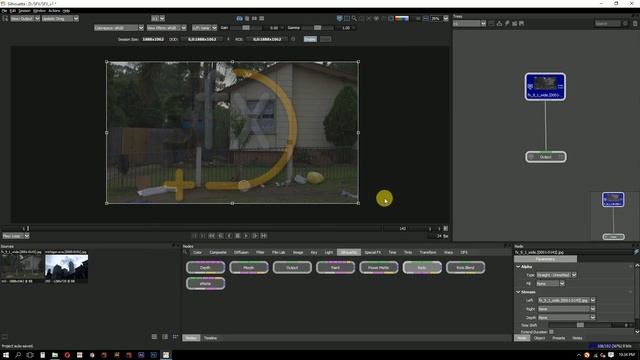Click the brush icon in Trees toolbar

(x=507, y=24)
